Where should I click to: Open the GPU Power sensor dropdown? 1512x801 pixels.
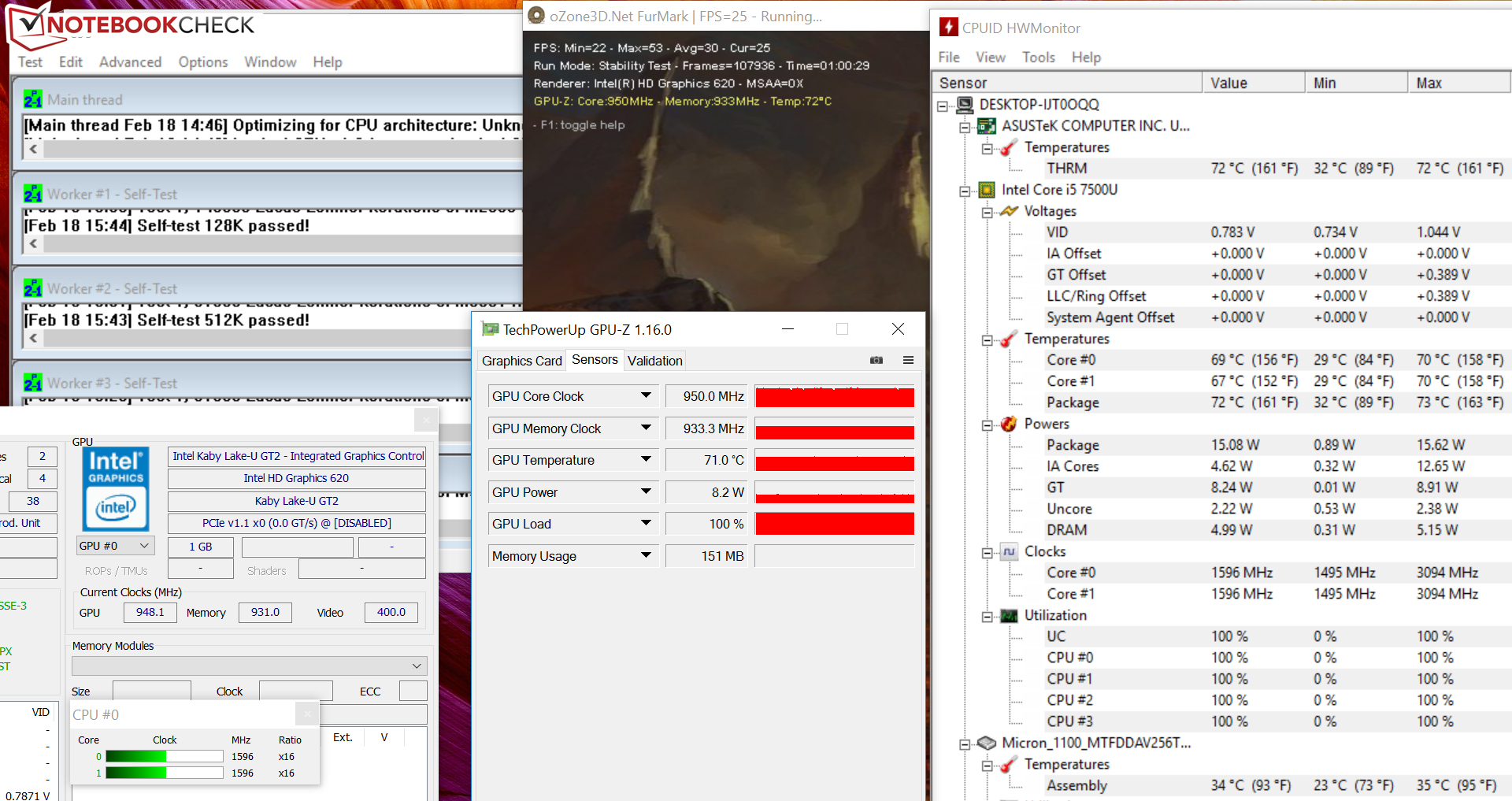pyautogui.click(x=646, y=491)
